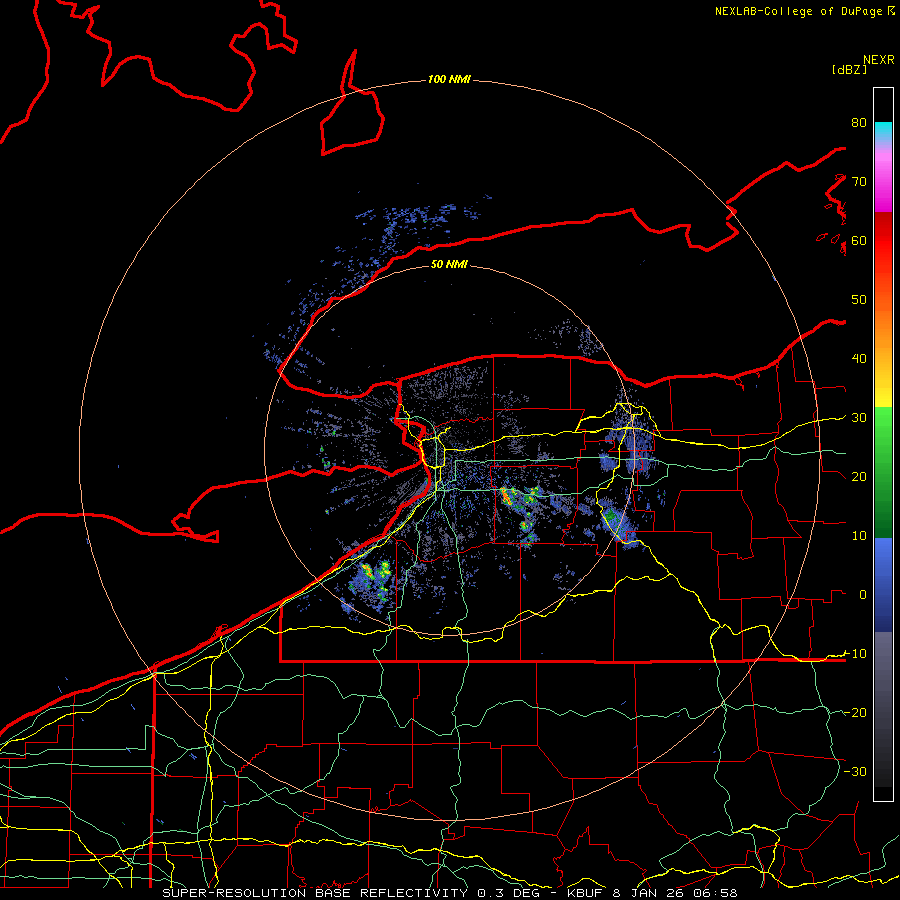Click the KBUF 8 JAN 26 06:58 timestamp
This screenshot has width=900, height=900.
(x=652, y=893)
